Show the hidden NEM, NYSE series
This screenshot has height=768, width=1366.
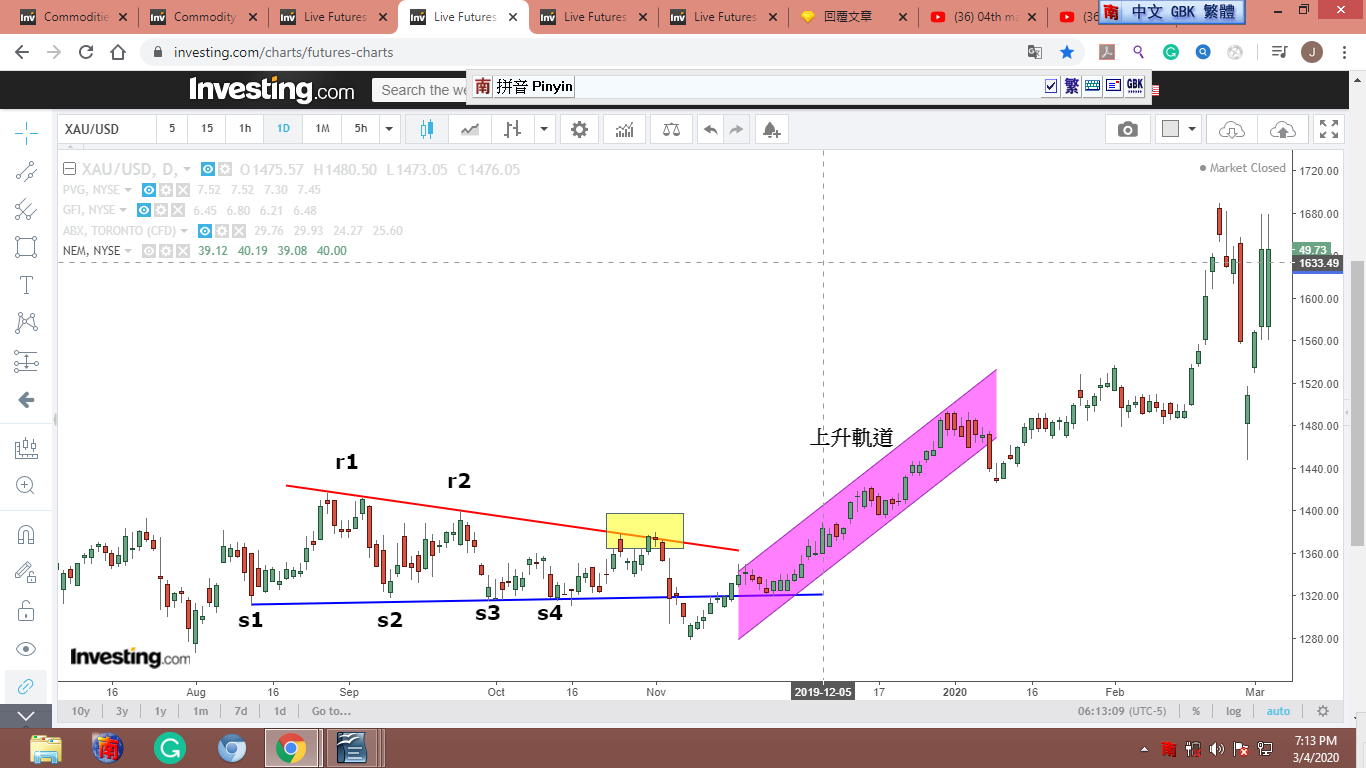pyautogui.click(x=148, y=251)
